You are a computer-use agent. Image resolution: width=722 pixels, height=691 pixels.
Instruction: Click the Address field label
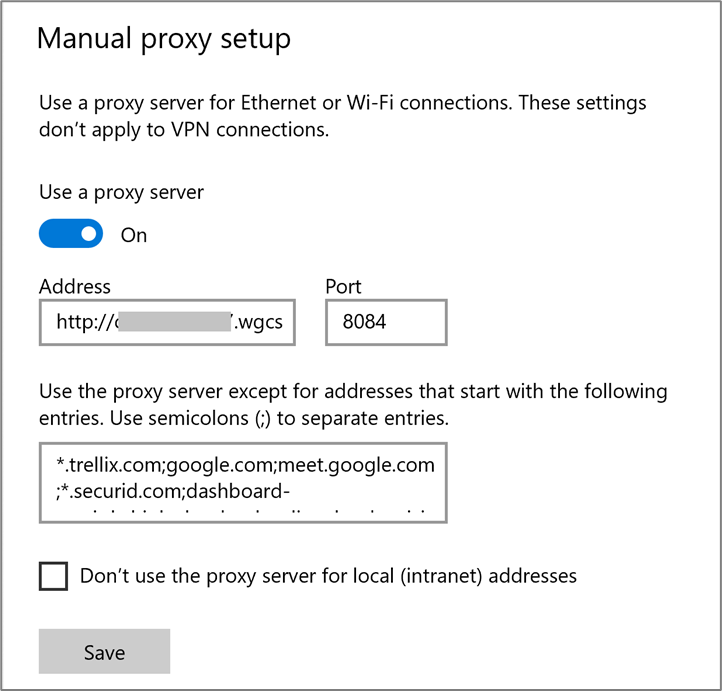75,287
